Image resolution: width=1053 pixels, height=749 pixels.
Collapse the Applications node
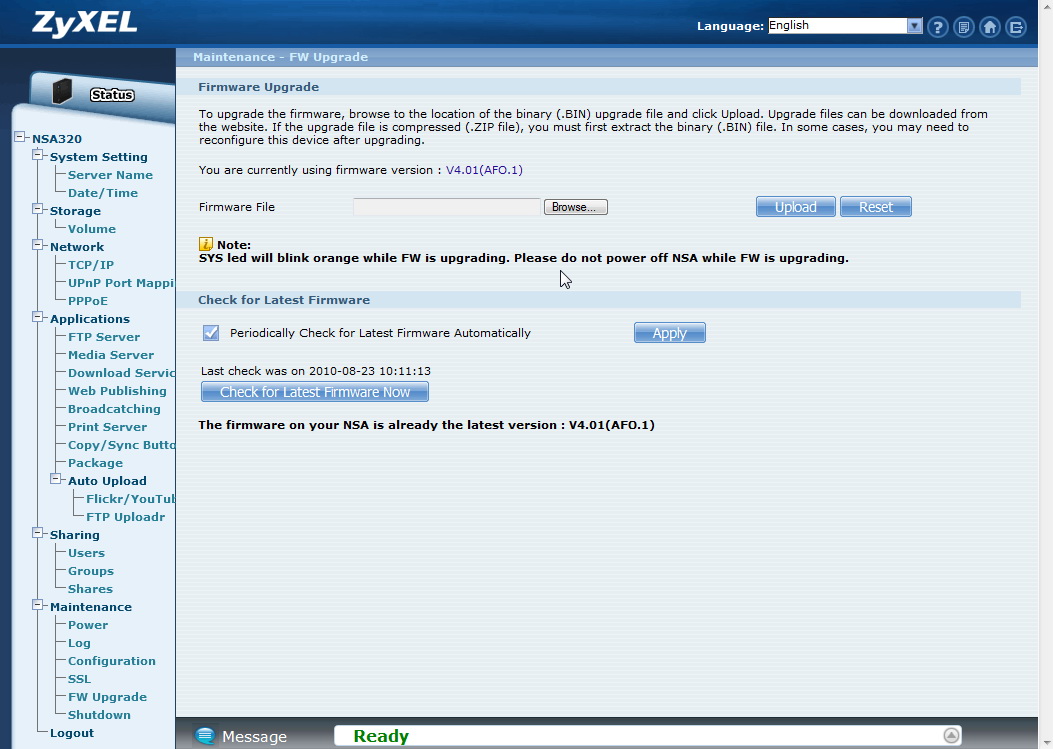(x=38, y=317)
